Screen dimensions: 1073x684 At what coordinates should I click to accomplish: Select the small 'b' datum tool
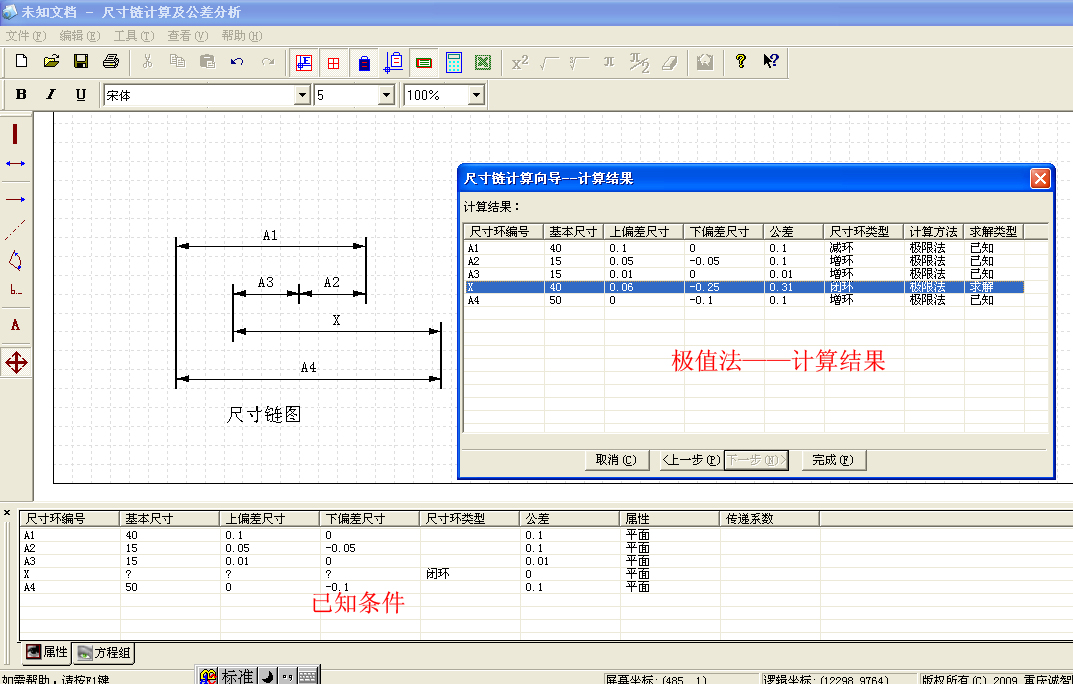pos(15,290)
